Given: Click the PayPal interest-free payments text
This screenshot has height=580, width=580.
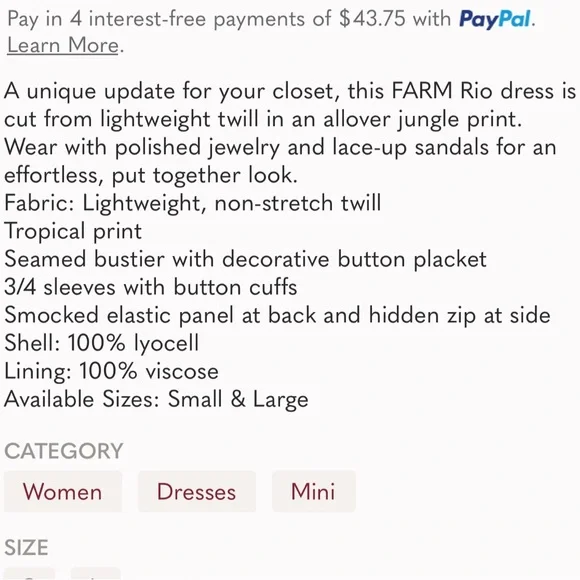Looking at the screenshot, I should [x=271, y=19].
